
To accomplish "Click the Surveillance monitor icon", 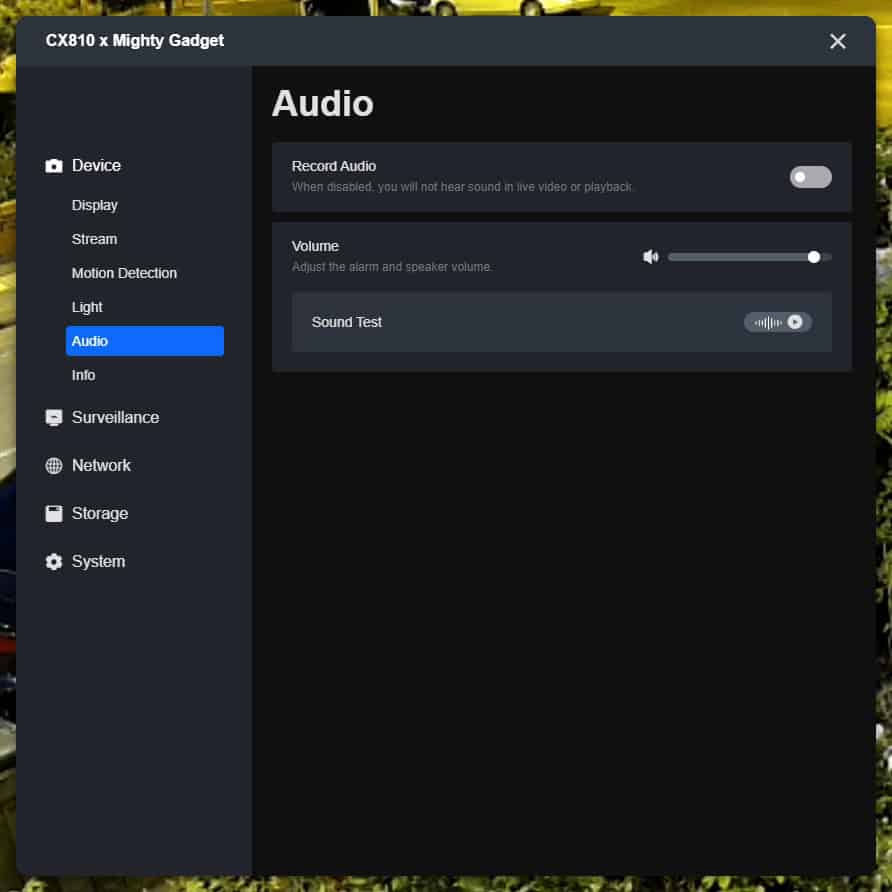I will click(54, 418).
